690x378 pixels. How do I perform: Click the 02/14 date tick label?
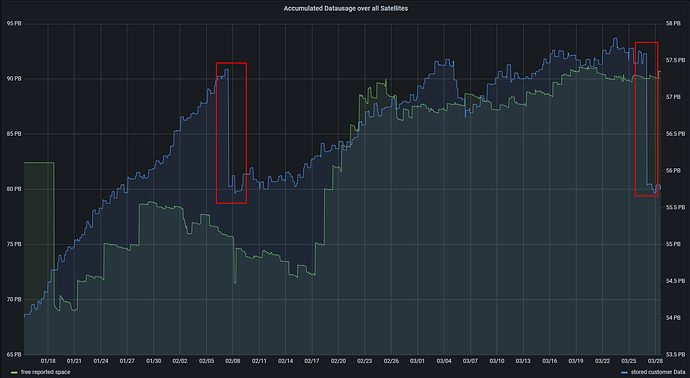pyautogui.click(x=286, y=361)
